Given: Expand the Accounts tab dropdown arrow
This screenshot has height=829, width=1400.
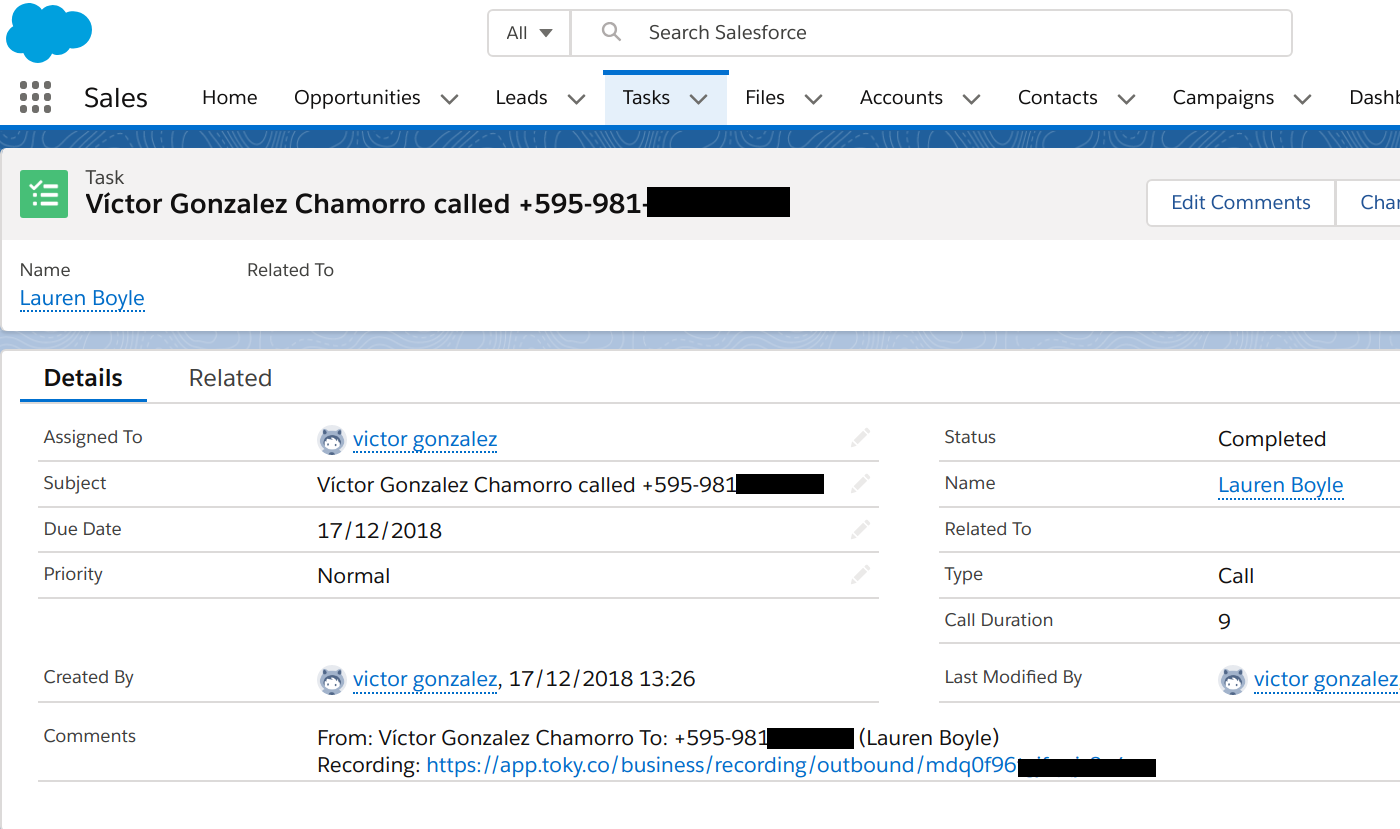Looking at the screenshot, I should point(970,99).
